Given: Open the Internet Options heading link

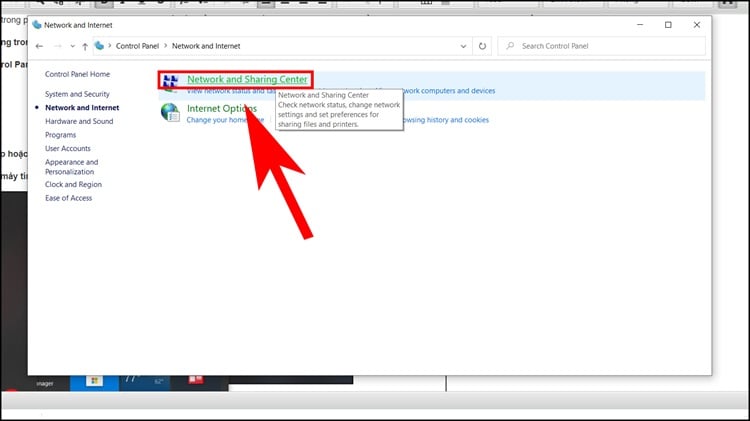Looking at the screenshot, I should (222, 108).
